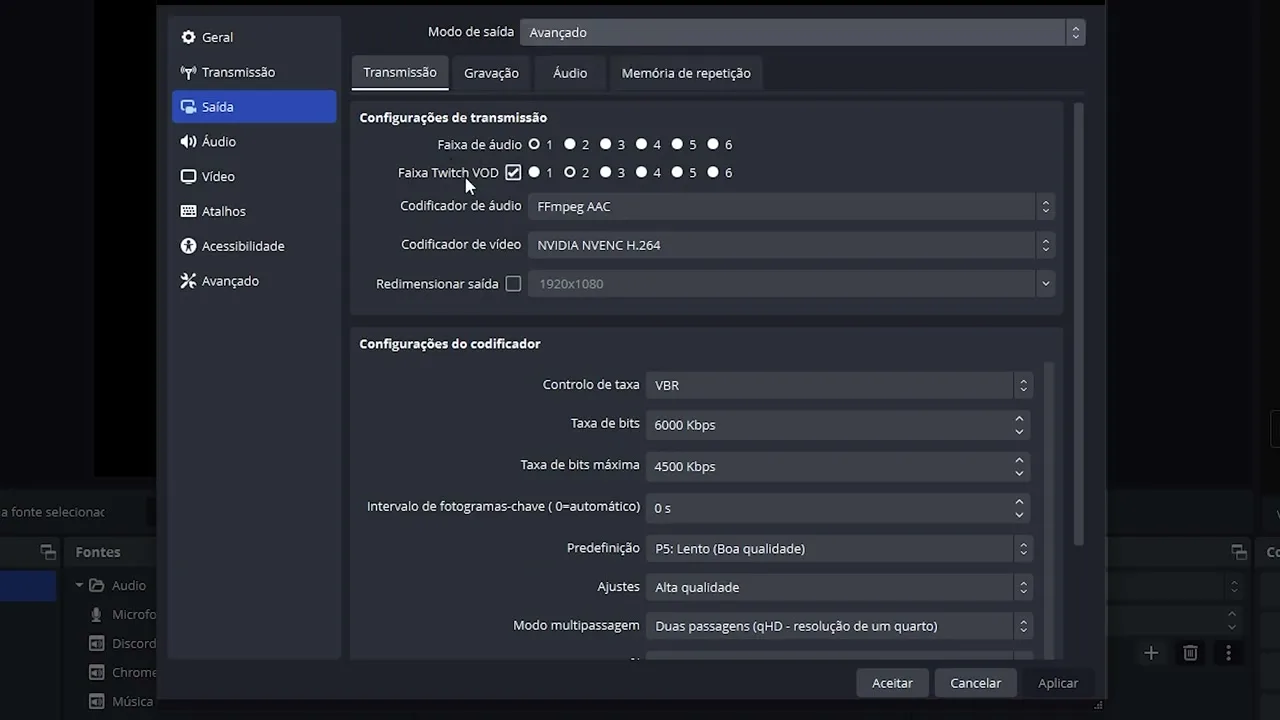
Task: Select Twitch VOD track 2
Action: [x=570, y=172]
